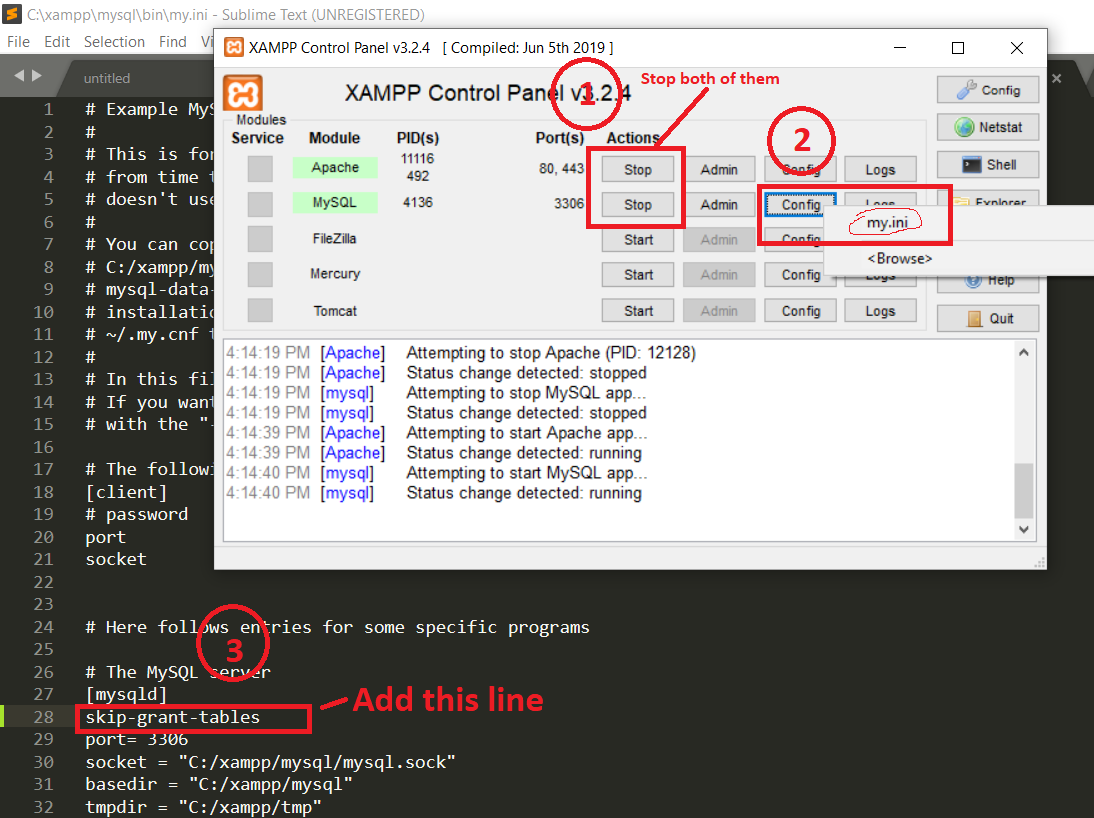Open the Find menu in Sublime Text
Screen dimensions: 1094x818
pyautogui.click(x=172, y=42)
